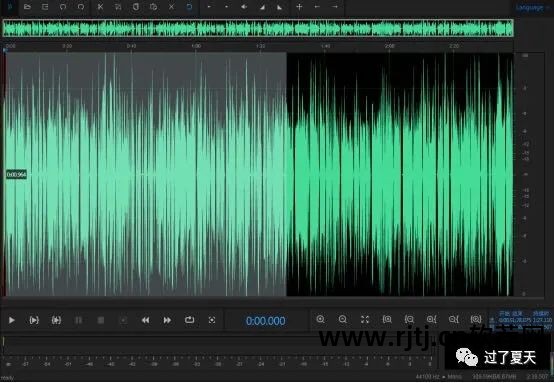Redo the last undone edit
554x383 pixels.
81,7
